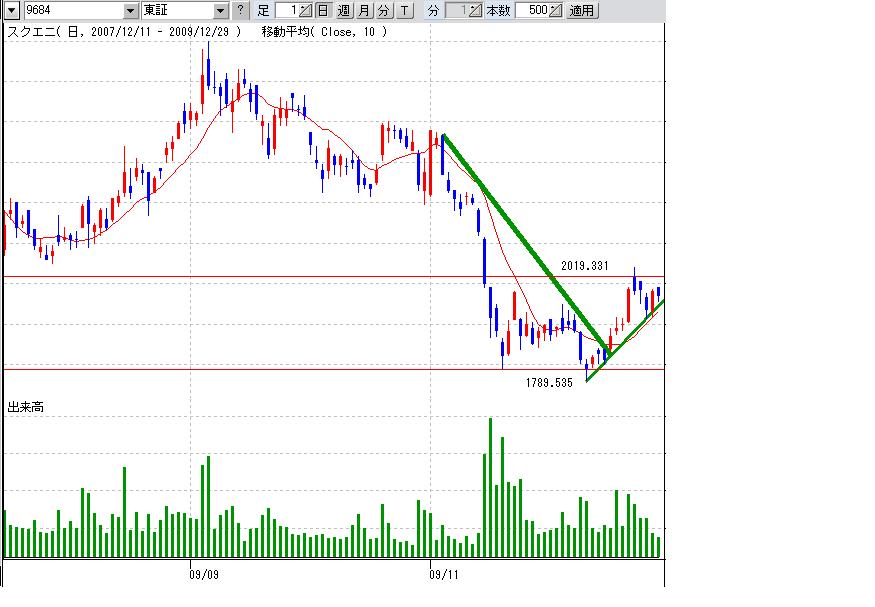Viewport: 875px width, 607px height.
Task: Click the question mark help button
Action: 240,11
